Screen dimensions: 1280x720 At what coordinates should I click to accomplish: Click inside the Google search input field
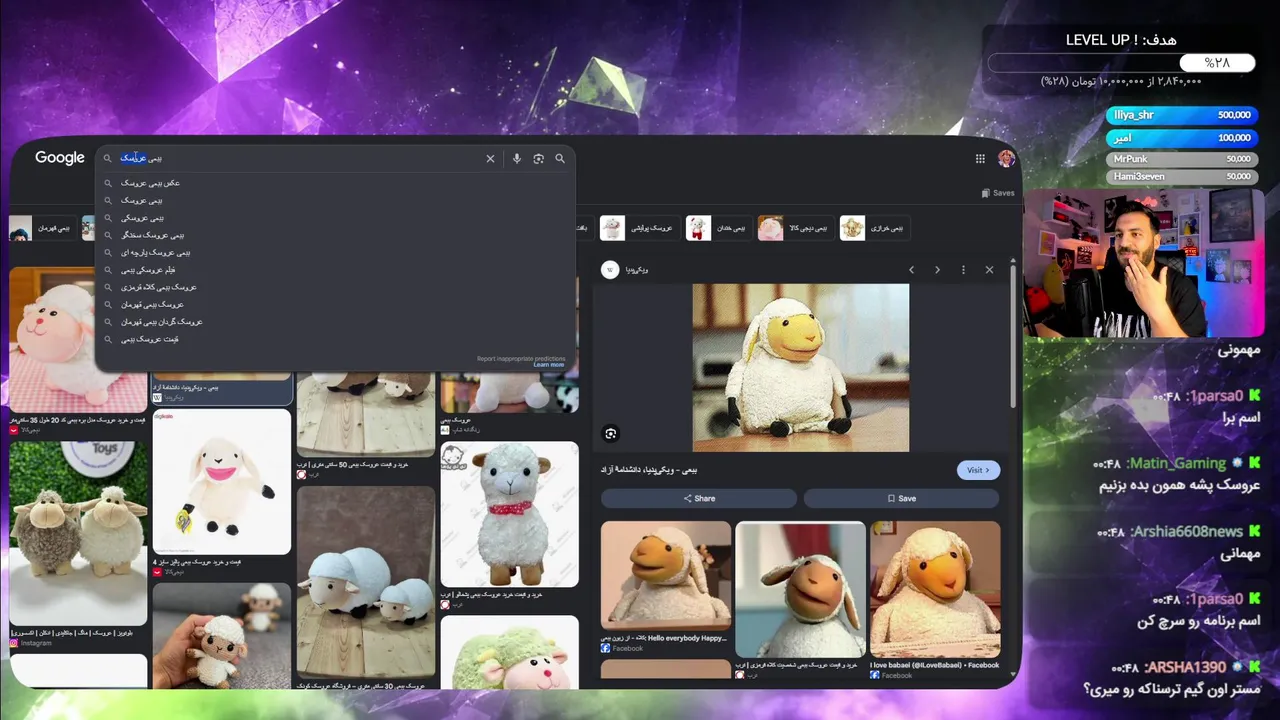click(x=298, y=158)
